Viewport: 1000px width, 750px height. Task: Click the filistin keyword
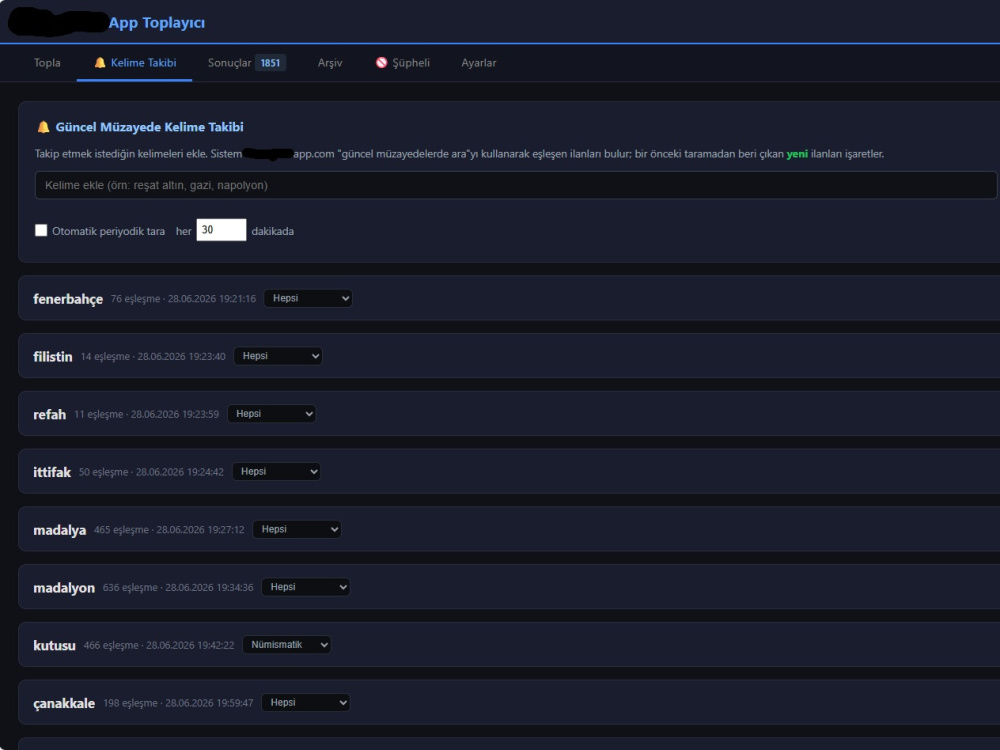52,357
